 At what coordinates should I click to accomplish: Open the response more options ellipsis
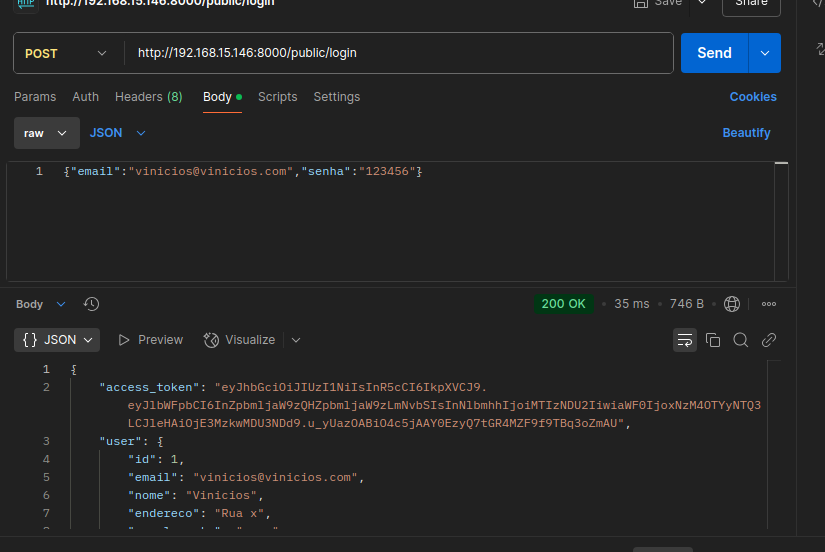click(769, 304)
